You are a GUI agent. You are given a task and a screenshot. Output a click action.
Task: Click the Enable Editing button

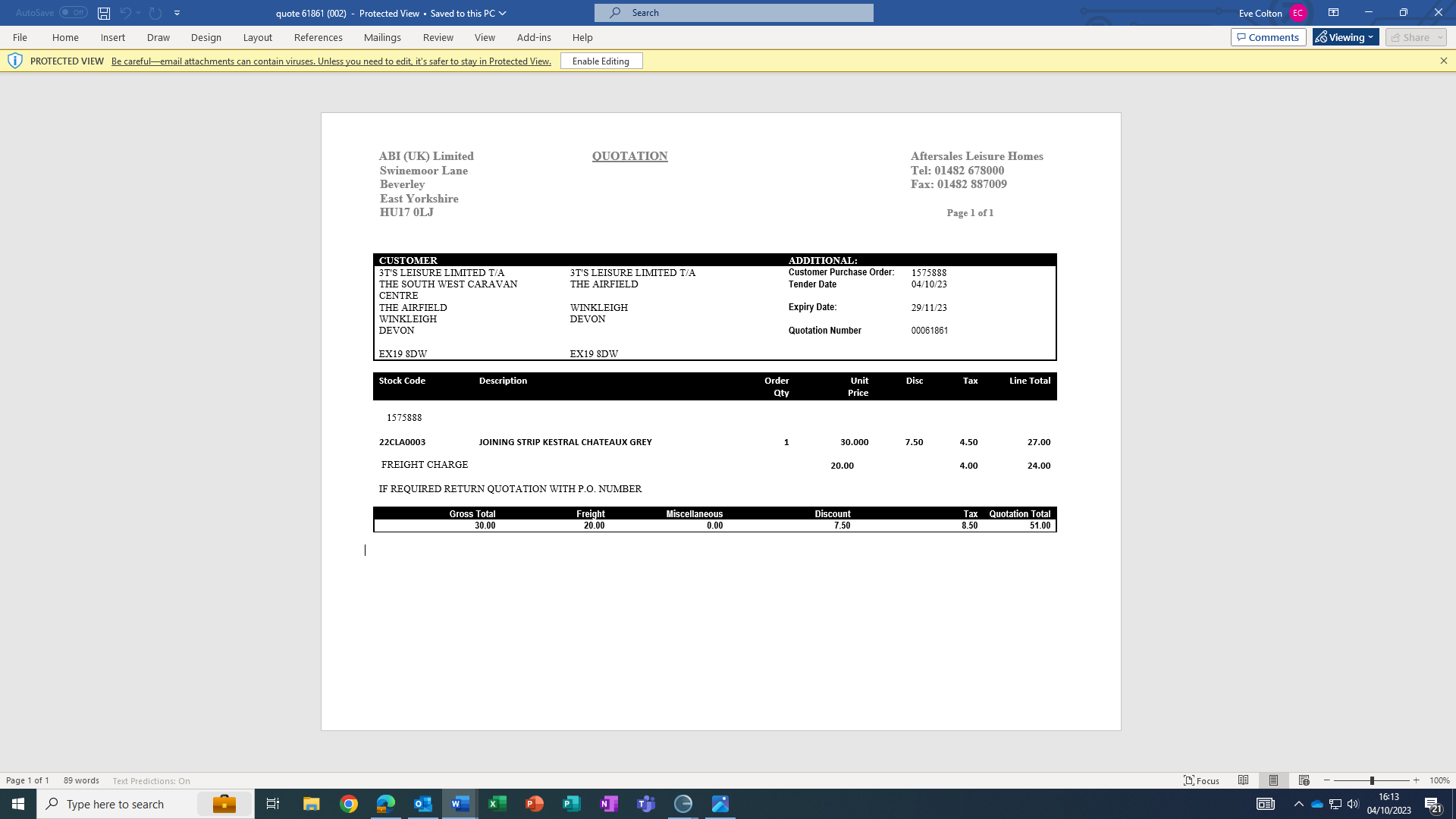[x=601, y=61]
